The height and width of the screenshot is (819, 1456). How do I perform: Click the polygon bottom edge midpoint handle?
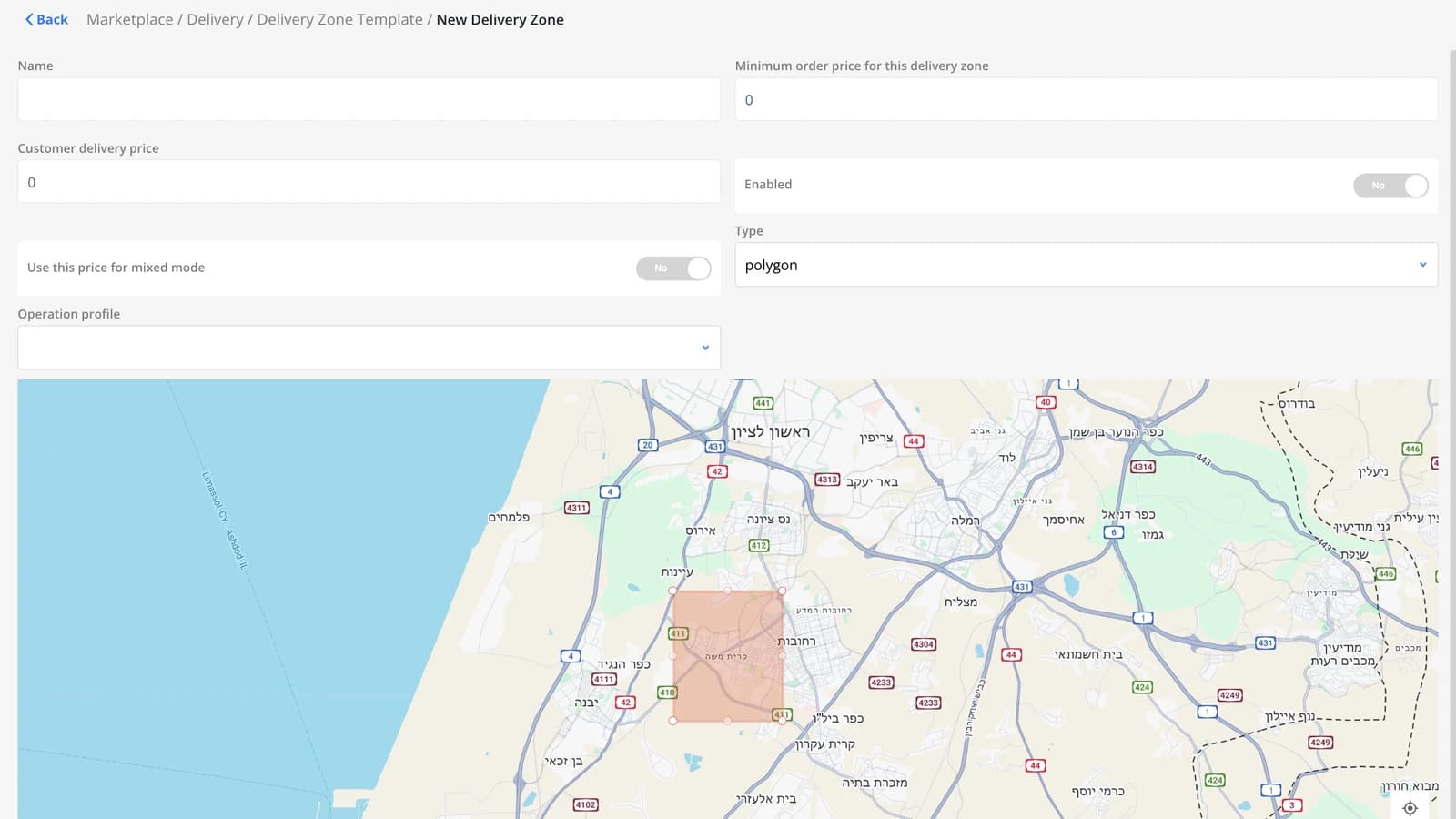(x=727, y=721)
